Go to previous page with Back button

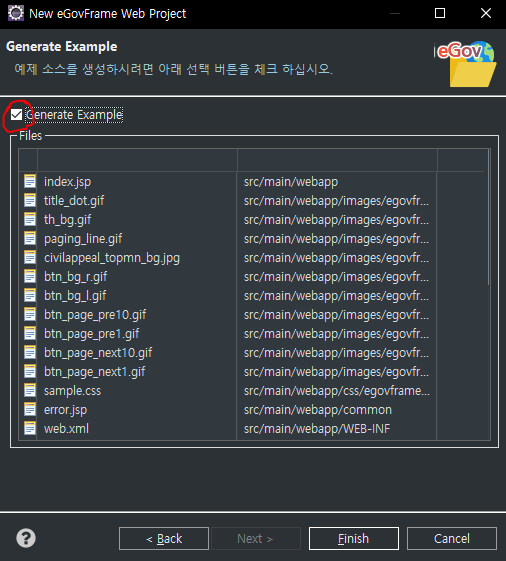(x=164, y=538)
